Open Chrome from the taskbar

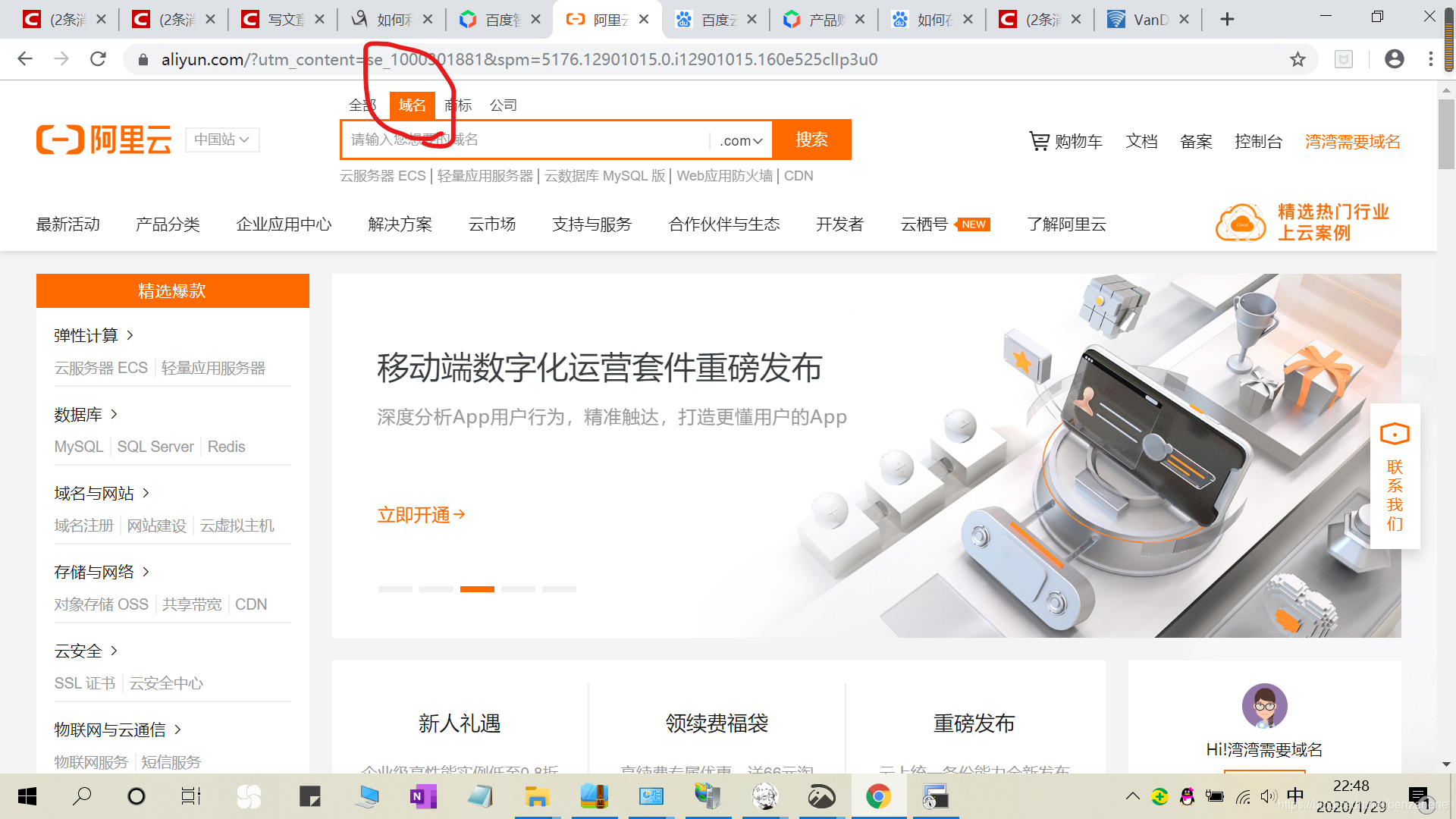point(878,796)
